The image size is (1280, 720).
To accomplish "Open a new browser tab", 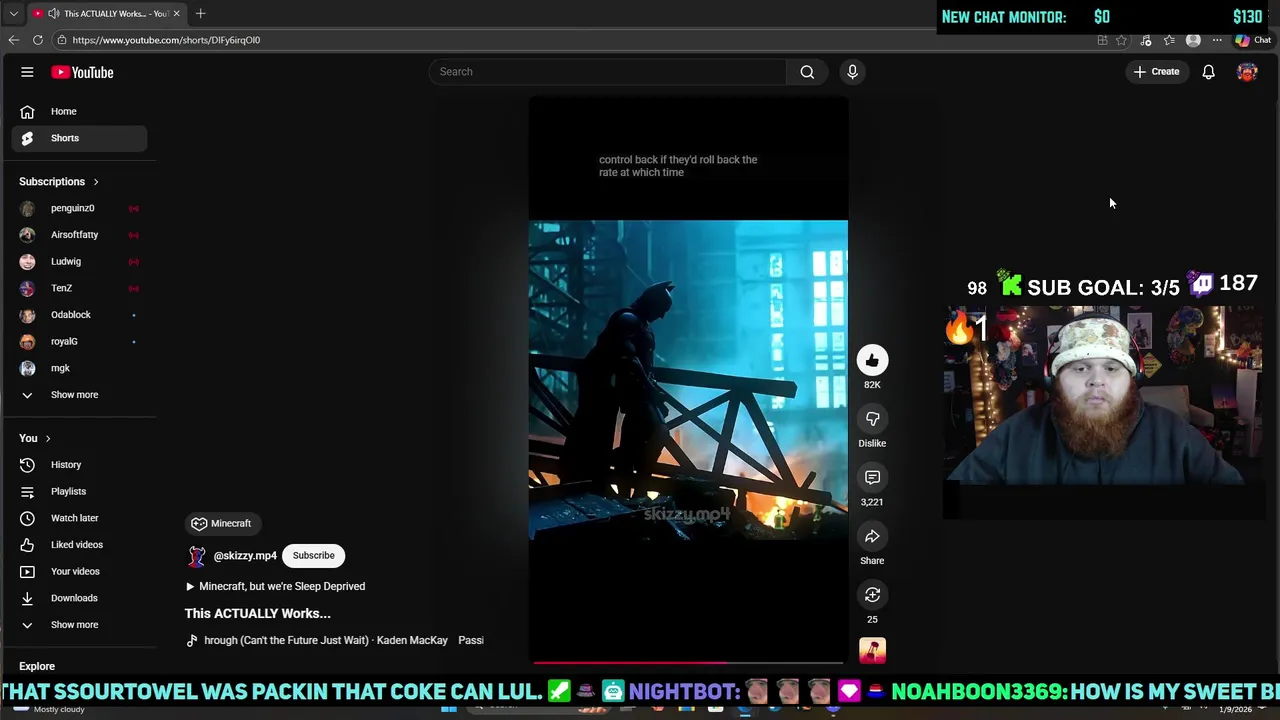I will pos(200,13).
